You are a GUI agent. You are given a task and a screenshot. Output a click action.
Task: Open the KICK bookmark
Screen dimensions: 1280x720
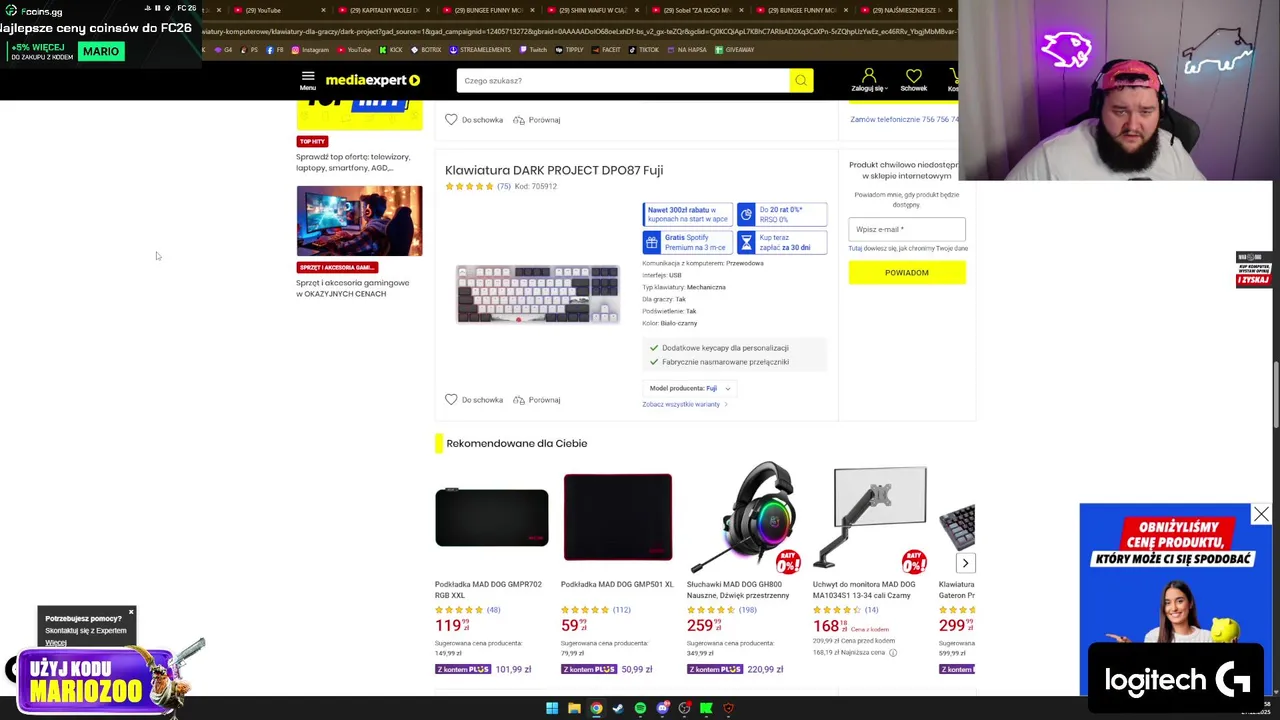tap(391, 49)
